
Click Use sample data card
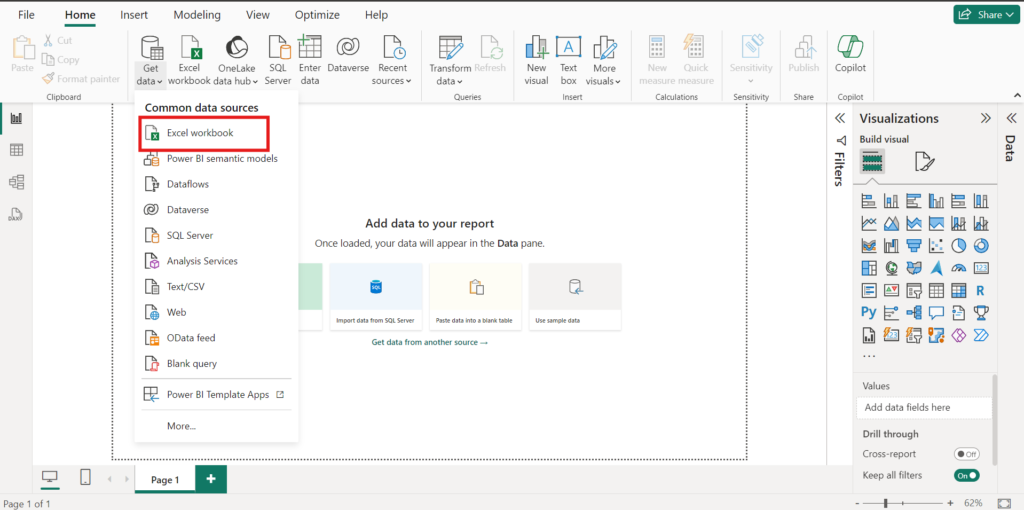[x=575, y=296]
